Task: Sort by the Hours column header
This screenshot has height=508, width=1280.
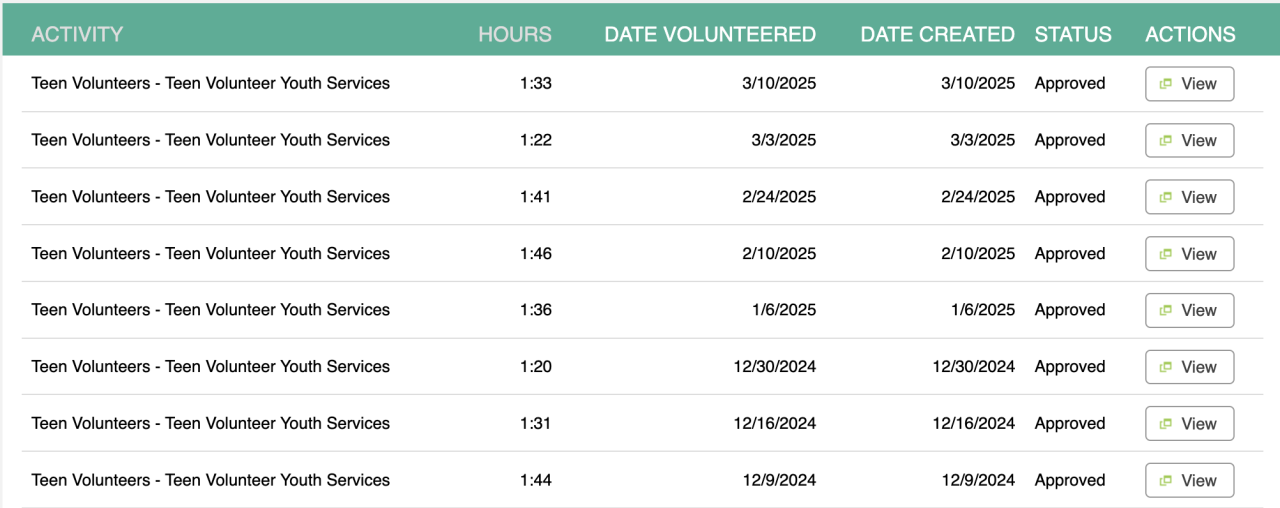Action: coord(514,34)
